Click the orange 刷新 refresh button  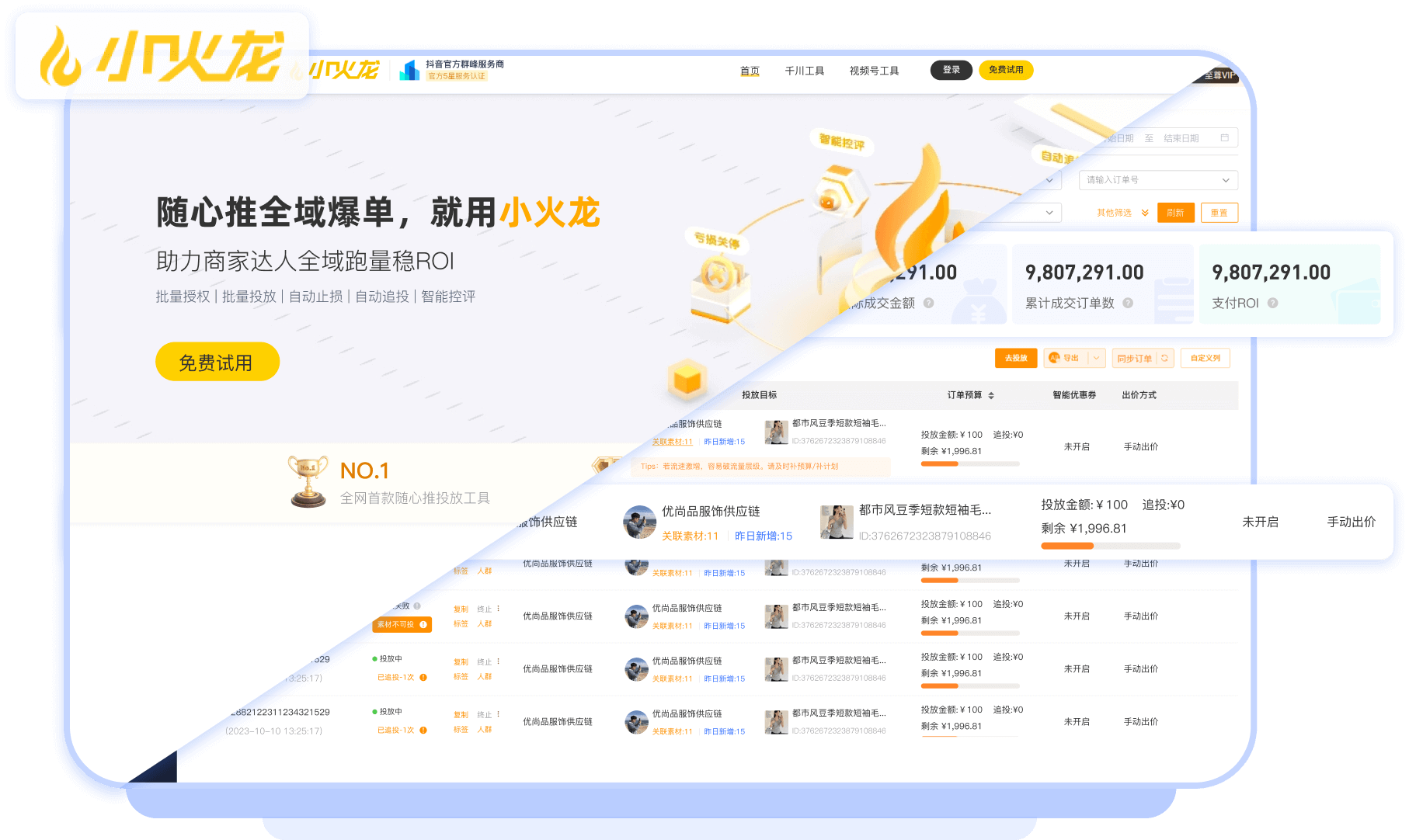coord(1175,213)
